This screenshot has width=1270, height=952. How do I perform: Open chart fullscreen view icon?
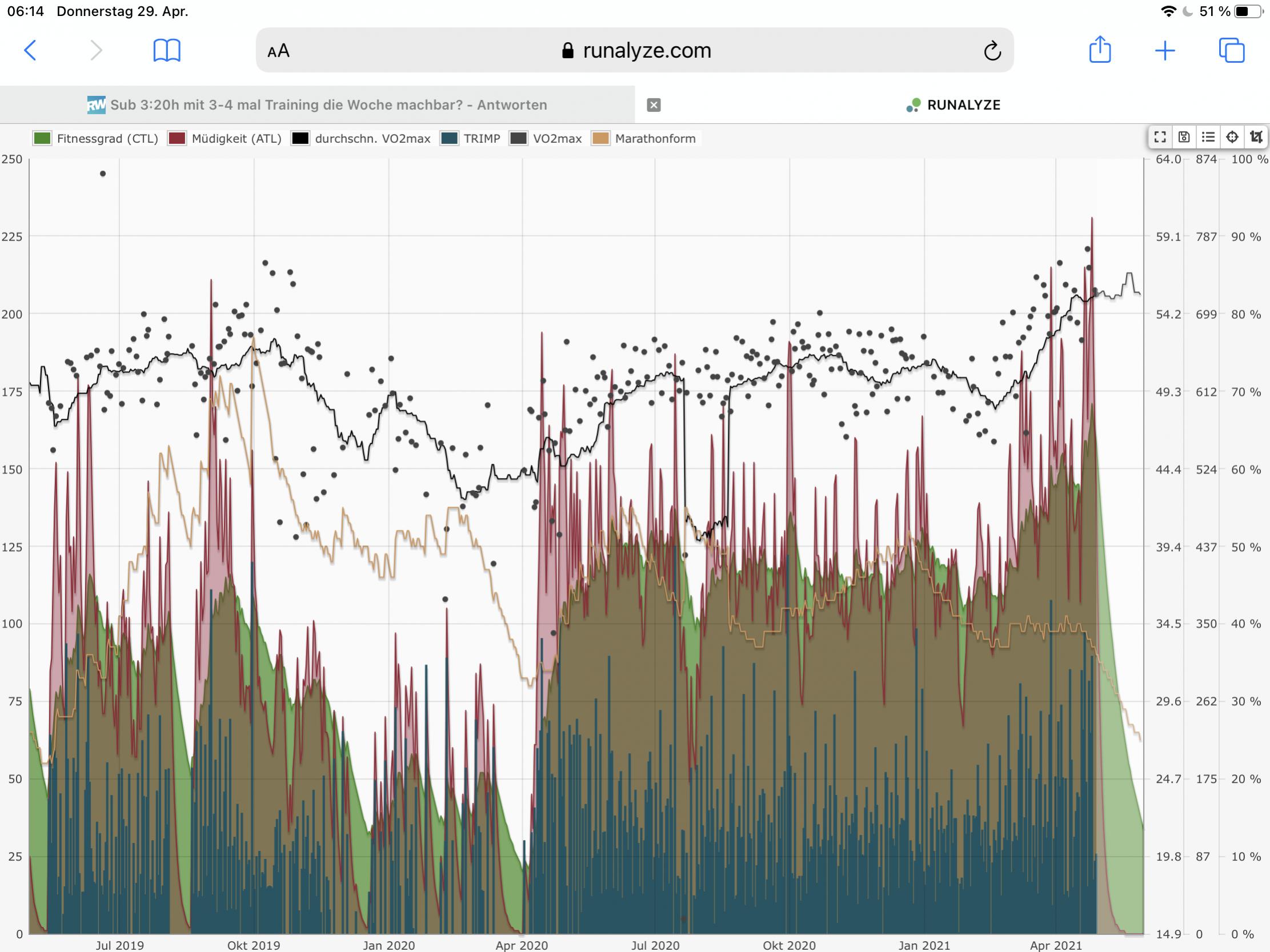click(x=1160, y=137)
